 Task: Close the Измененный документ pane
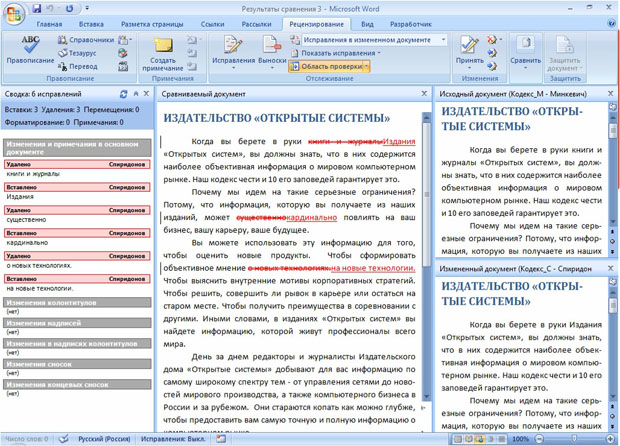[611, 268]
